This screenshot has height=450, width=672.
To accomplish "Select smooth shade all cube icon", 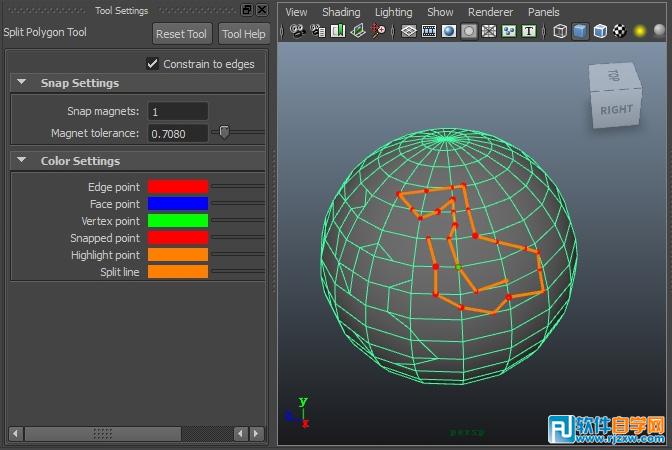I will (580, 31).
